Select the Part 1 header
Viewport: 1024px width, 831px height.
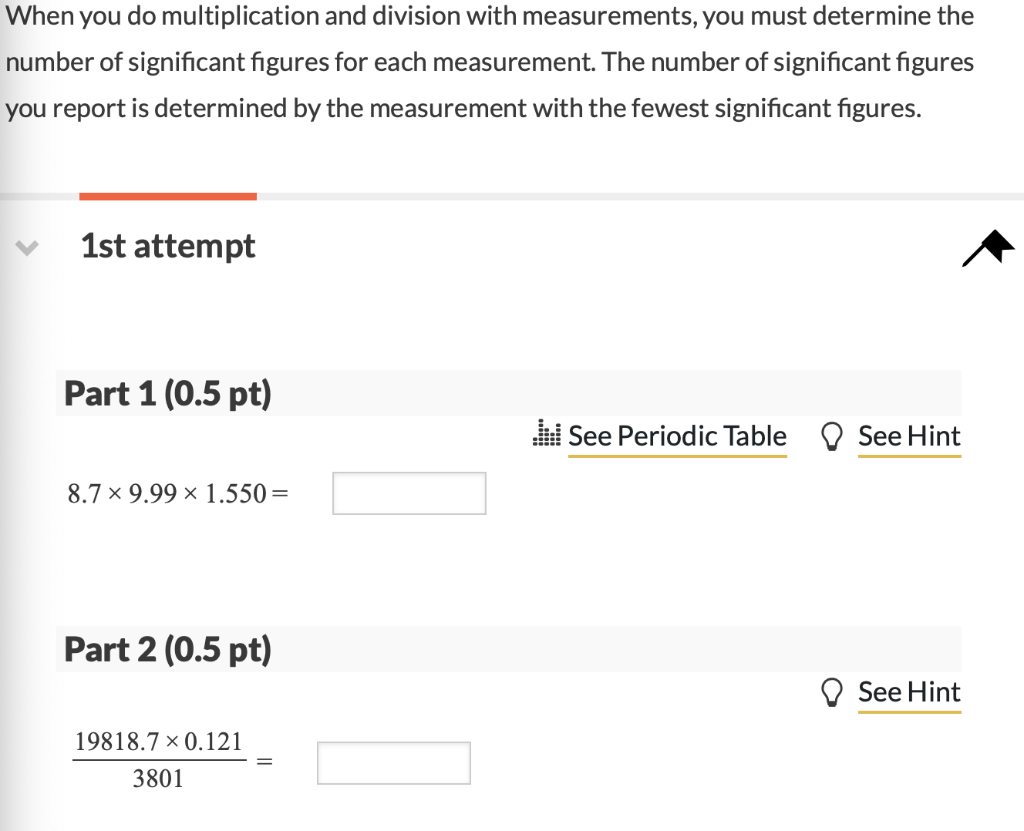[x=168, y=393]
